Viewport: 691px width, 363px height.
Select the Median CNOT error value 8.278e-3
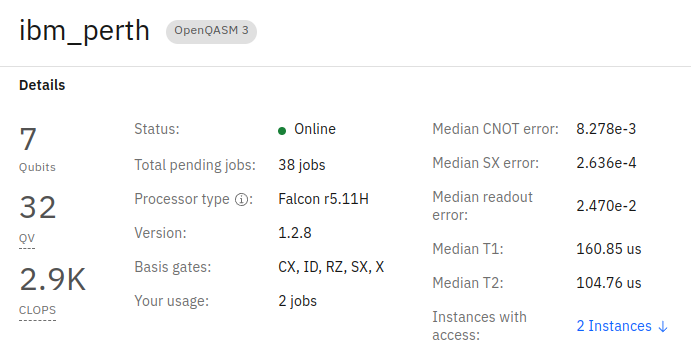point(606,129)
